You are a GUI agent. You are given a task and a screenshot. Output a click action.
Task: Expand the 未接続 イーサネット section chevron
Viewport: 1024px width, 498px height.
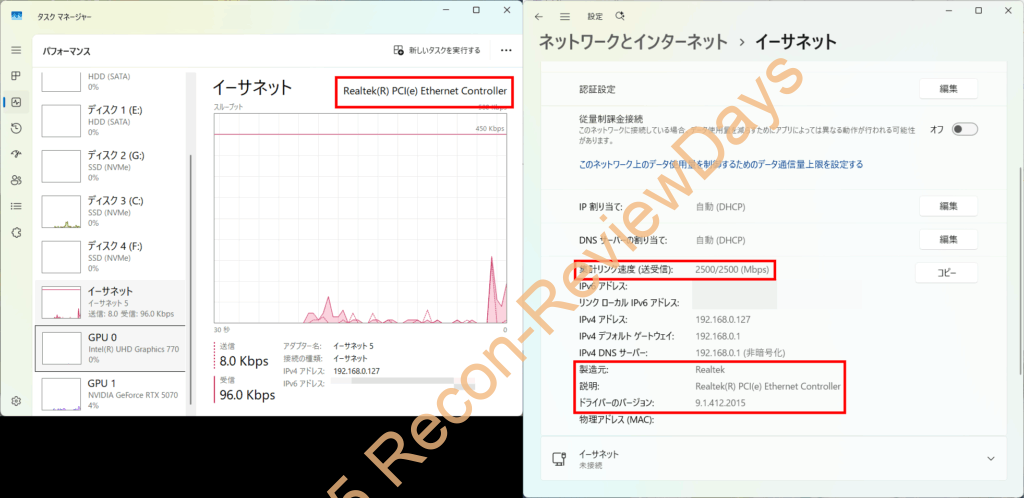pyautogui.click(x=991, y=459)
